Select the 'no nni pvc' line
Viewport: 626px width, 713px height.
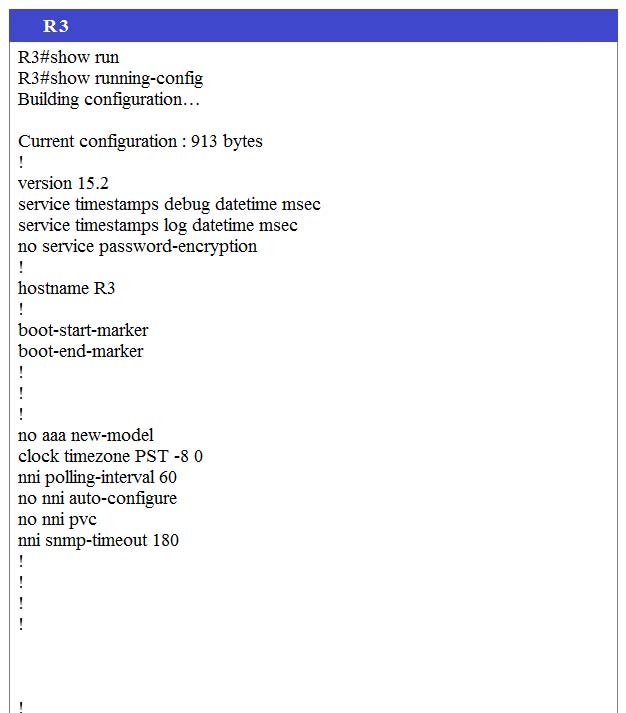pyautogui.click(x=57, y=519)
